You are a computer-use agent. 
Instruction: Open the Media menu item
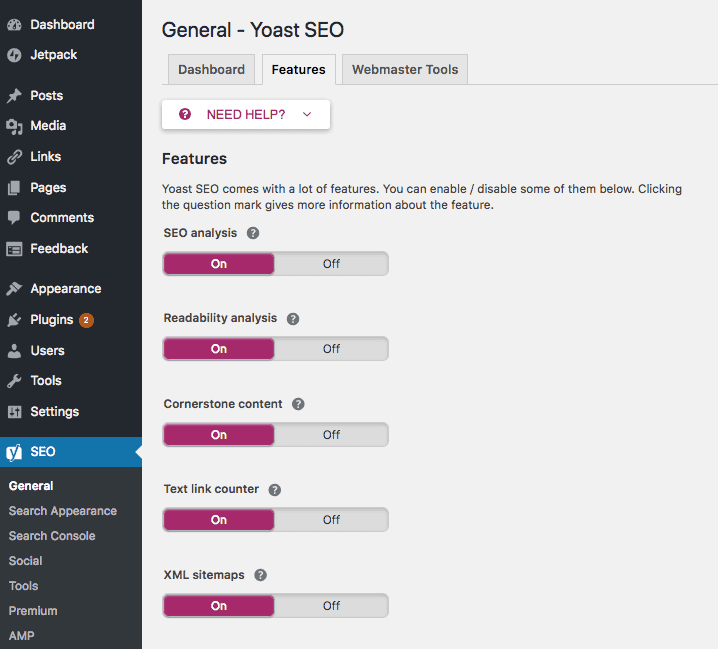(x=48, y=126)
